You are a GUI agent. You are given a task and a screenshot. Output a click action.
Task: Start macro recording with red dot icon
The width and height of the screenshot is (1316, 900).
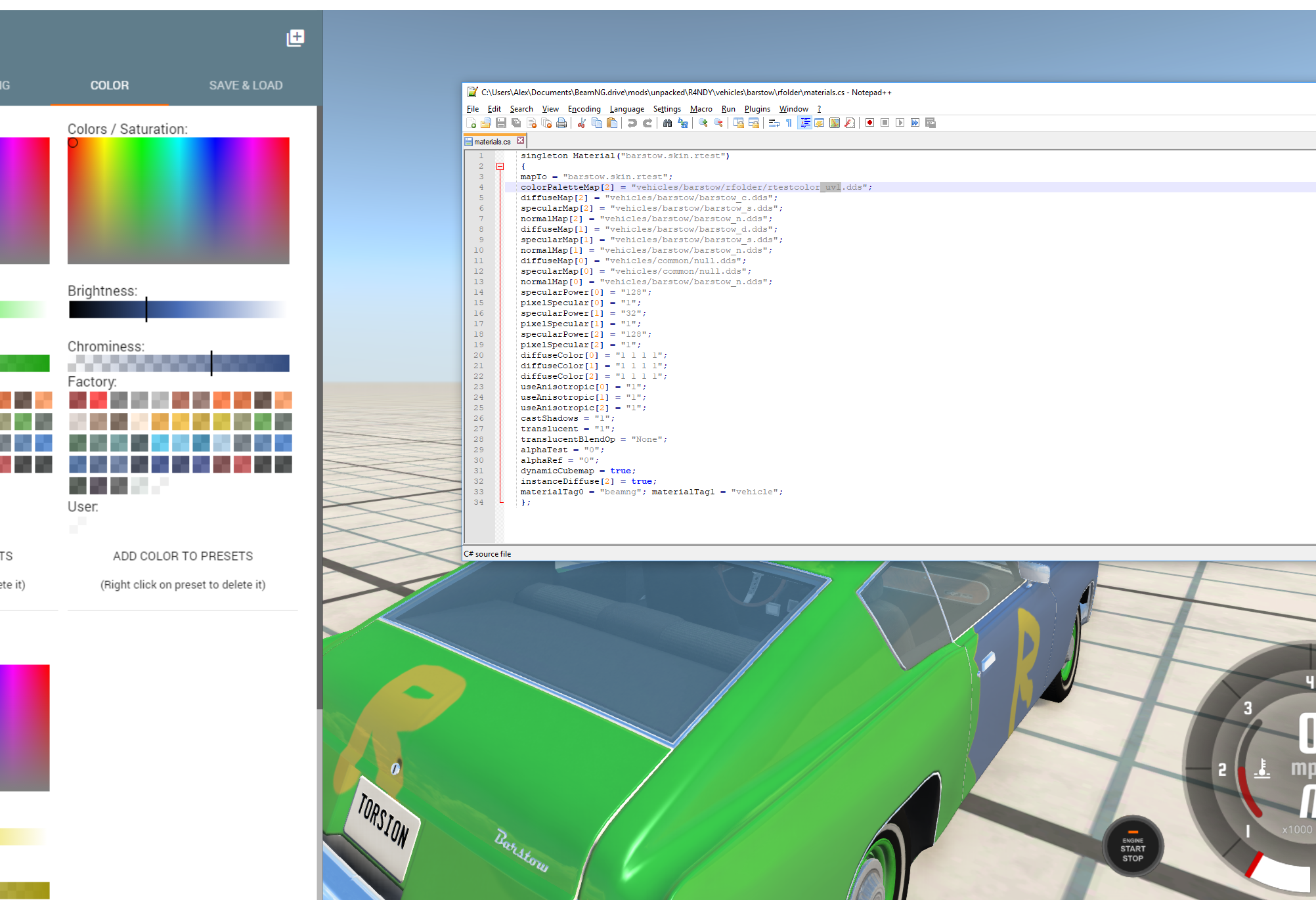pos(870,123)
